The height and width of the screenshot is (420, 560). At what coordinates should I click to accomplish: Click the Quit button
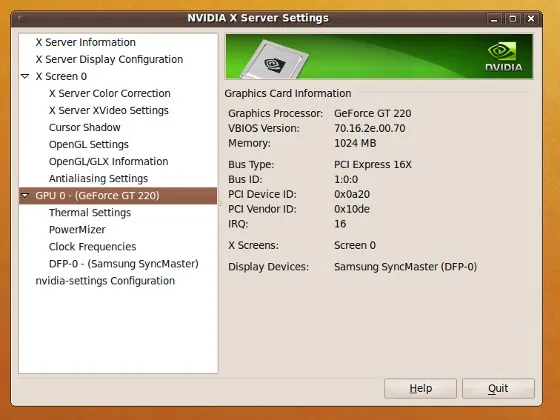pos(498,388)
